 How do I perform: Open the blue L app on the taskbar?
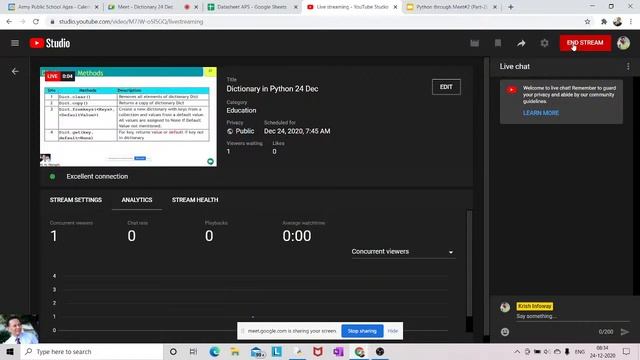pyautogui.click(x=277, y=351)
